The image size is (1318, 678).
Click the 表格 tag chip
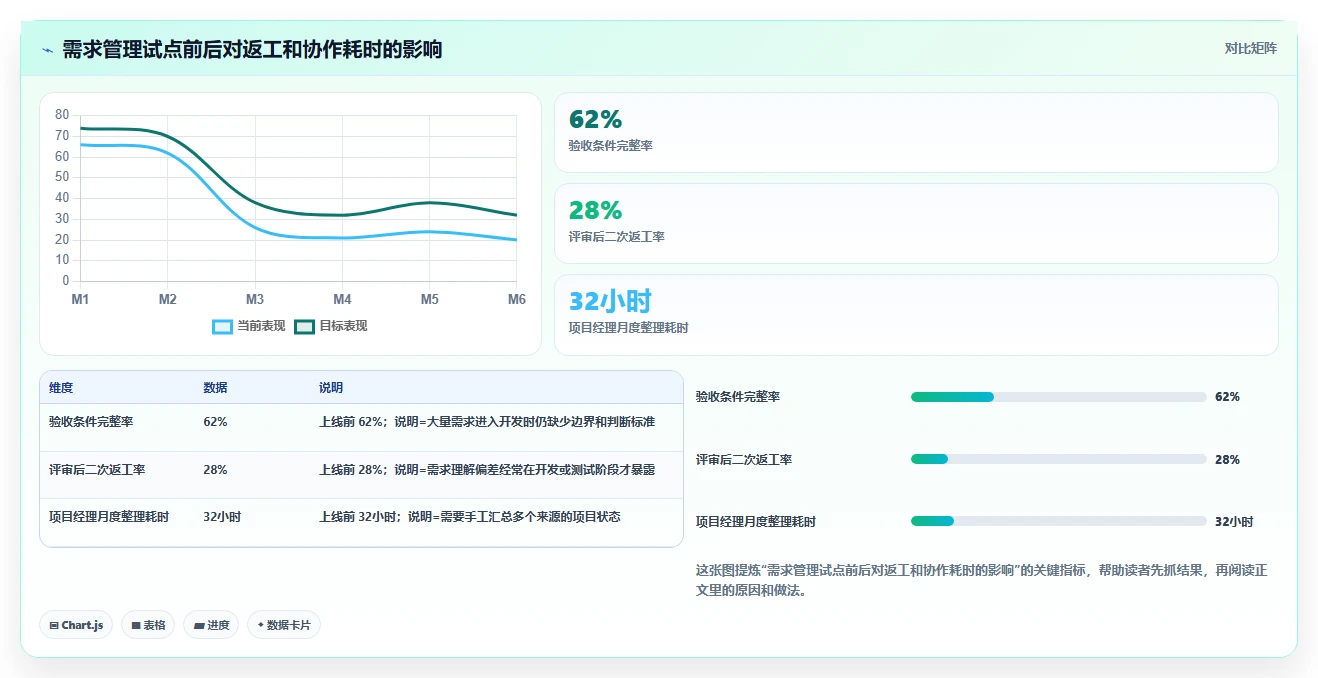[148, 625]
